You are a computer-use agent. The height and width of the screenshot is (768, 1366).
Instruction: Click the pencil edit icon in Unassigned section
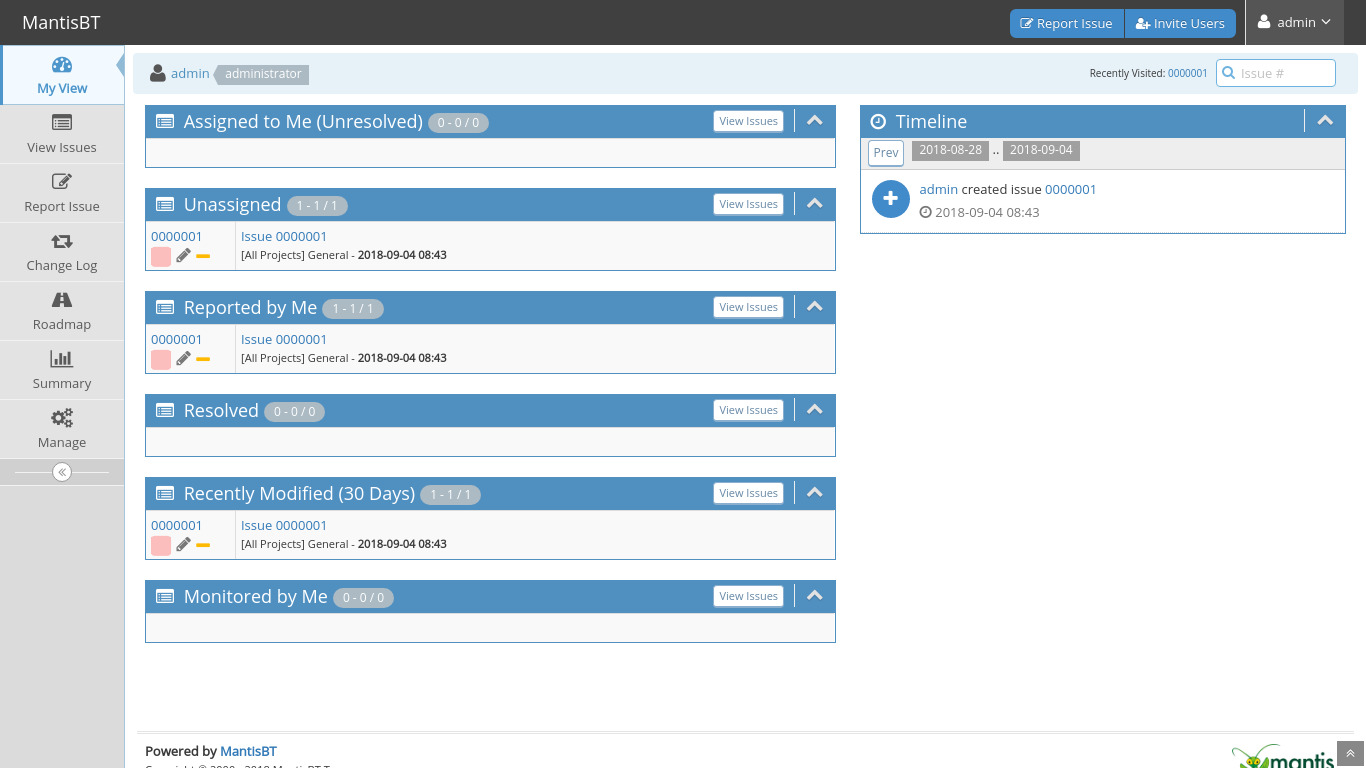183,256
